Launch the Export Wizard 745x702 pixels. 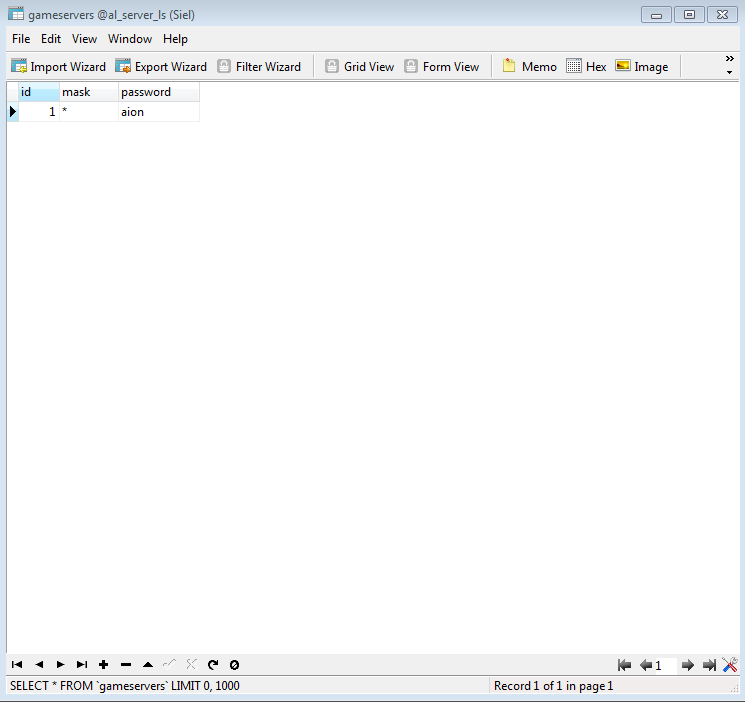(161, 67)
